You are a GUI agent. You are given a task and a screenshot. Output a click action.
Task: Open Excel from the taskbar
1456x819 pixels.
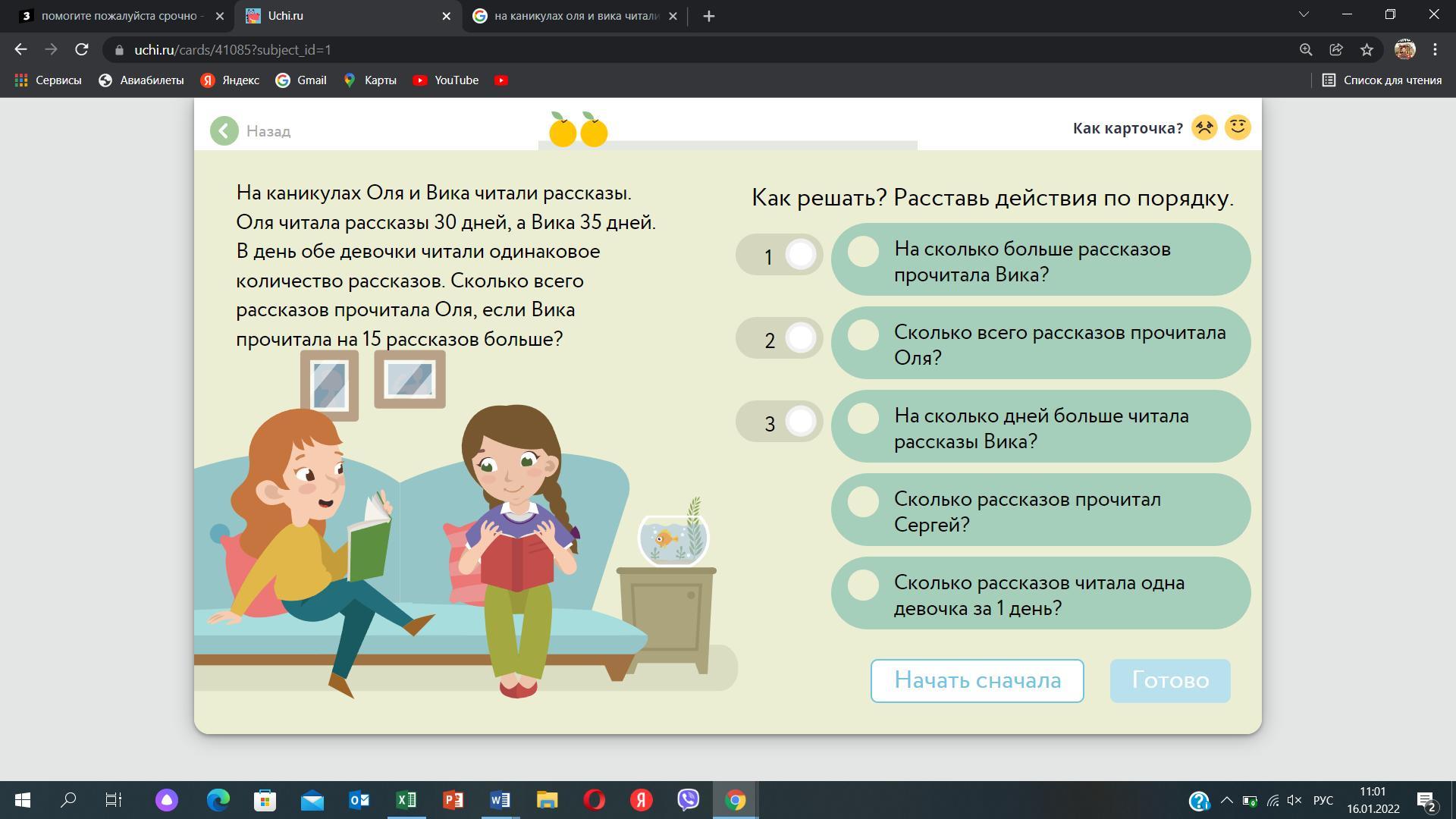406,800
